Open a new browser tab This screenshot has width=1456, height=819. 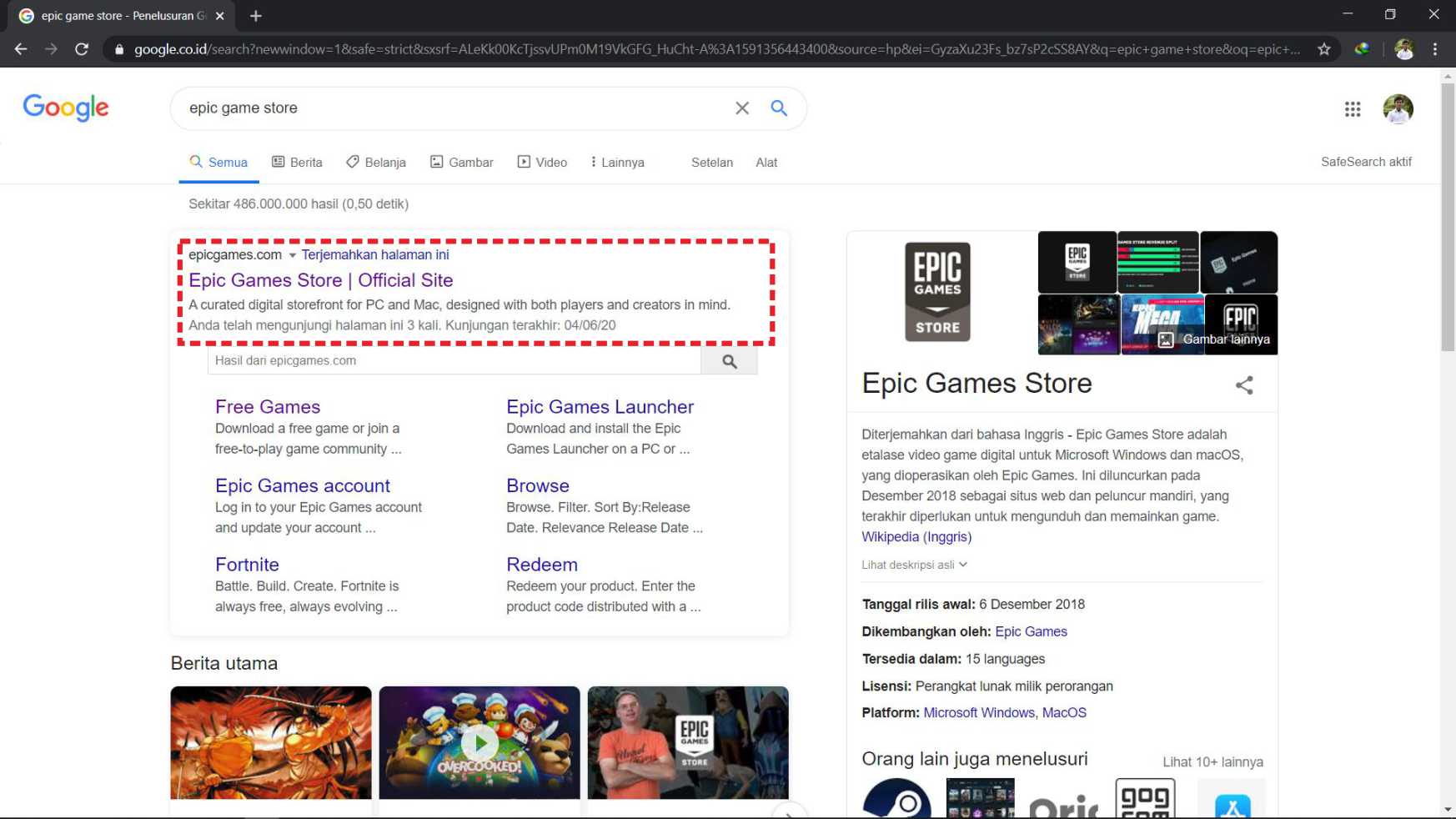tap(256, 16)
